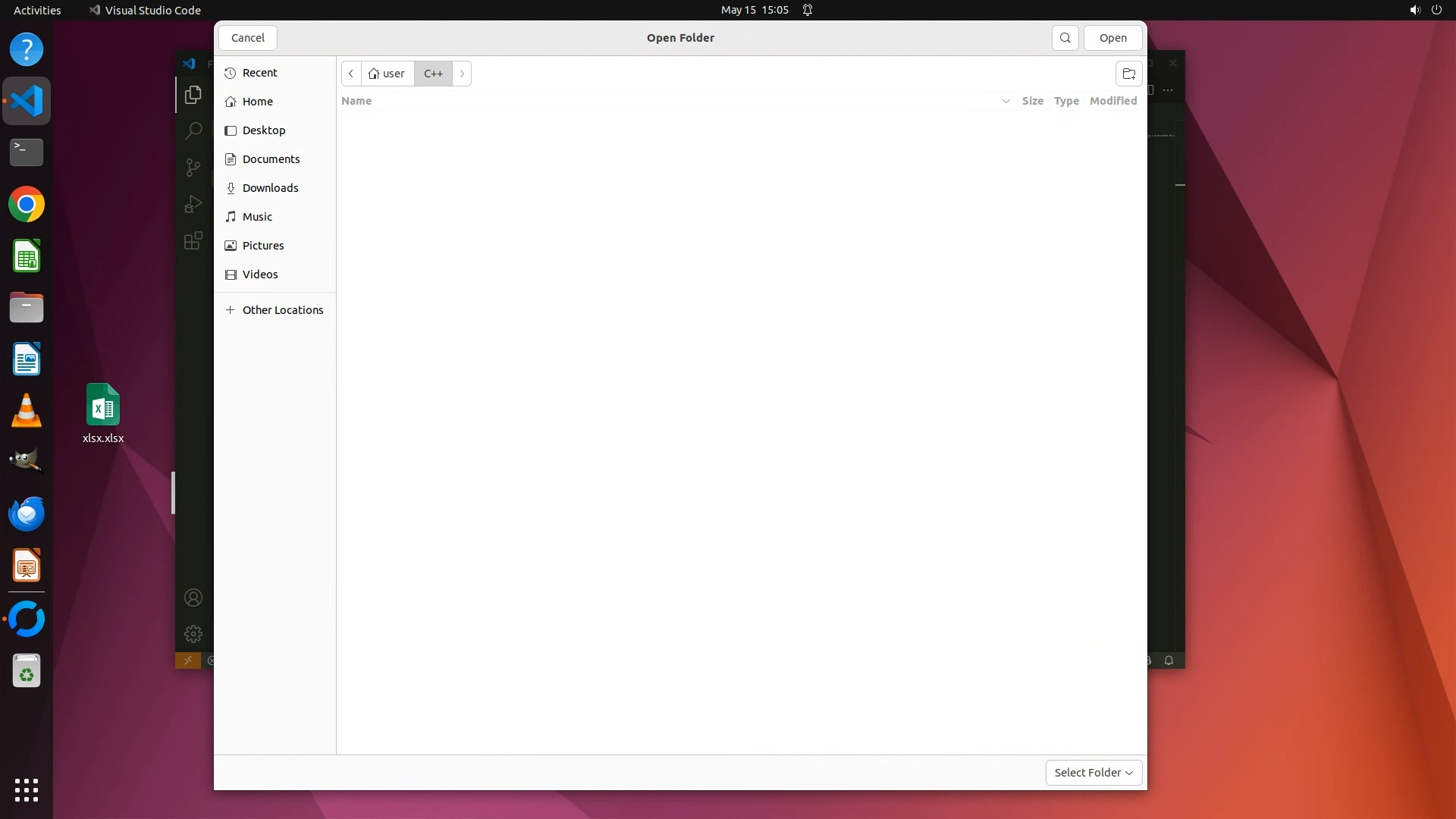Click the Accounts icon in VS Code
The width and height of the screenshot is (1456, 819).
coord(193,598)
